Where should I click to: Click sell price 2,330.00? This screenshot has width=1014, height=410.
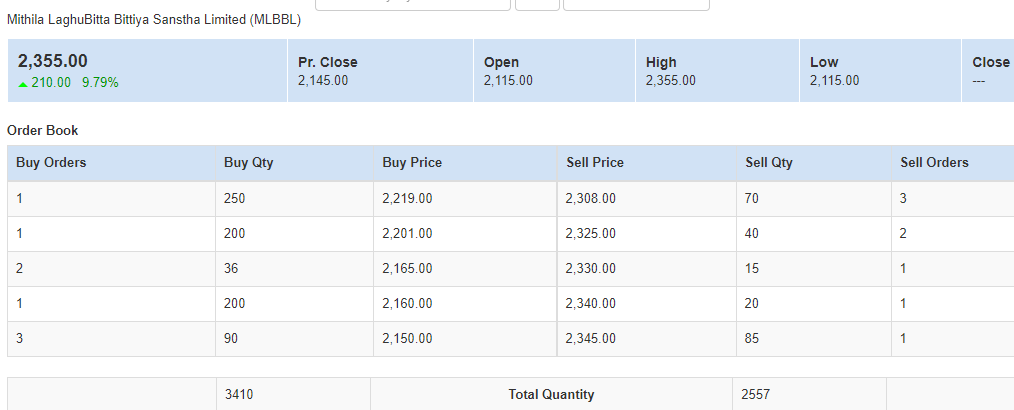click(590, 268)
